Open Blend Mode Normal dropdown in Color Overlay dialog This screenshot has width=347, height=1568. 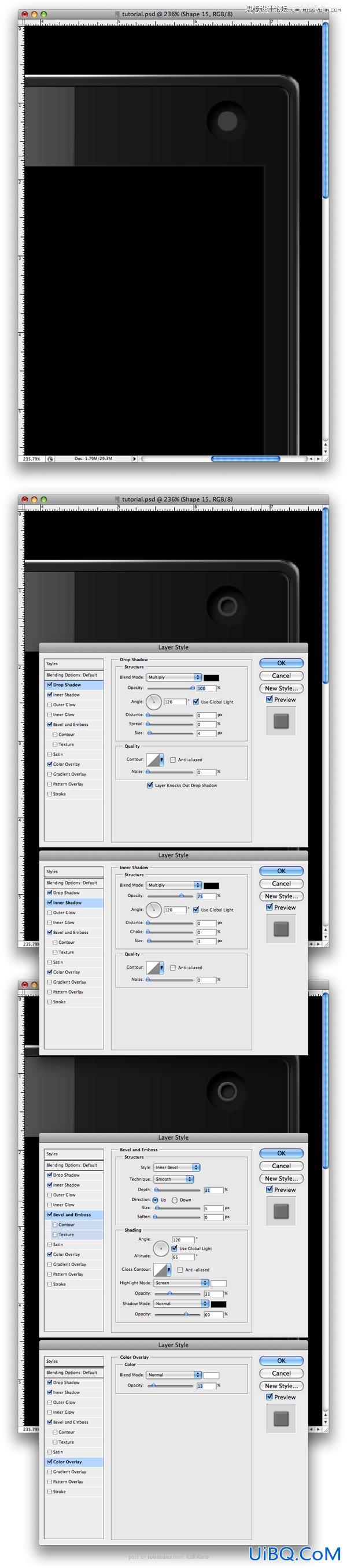(173, 1374)
